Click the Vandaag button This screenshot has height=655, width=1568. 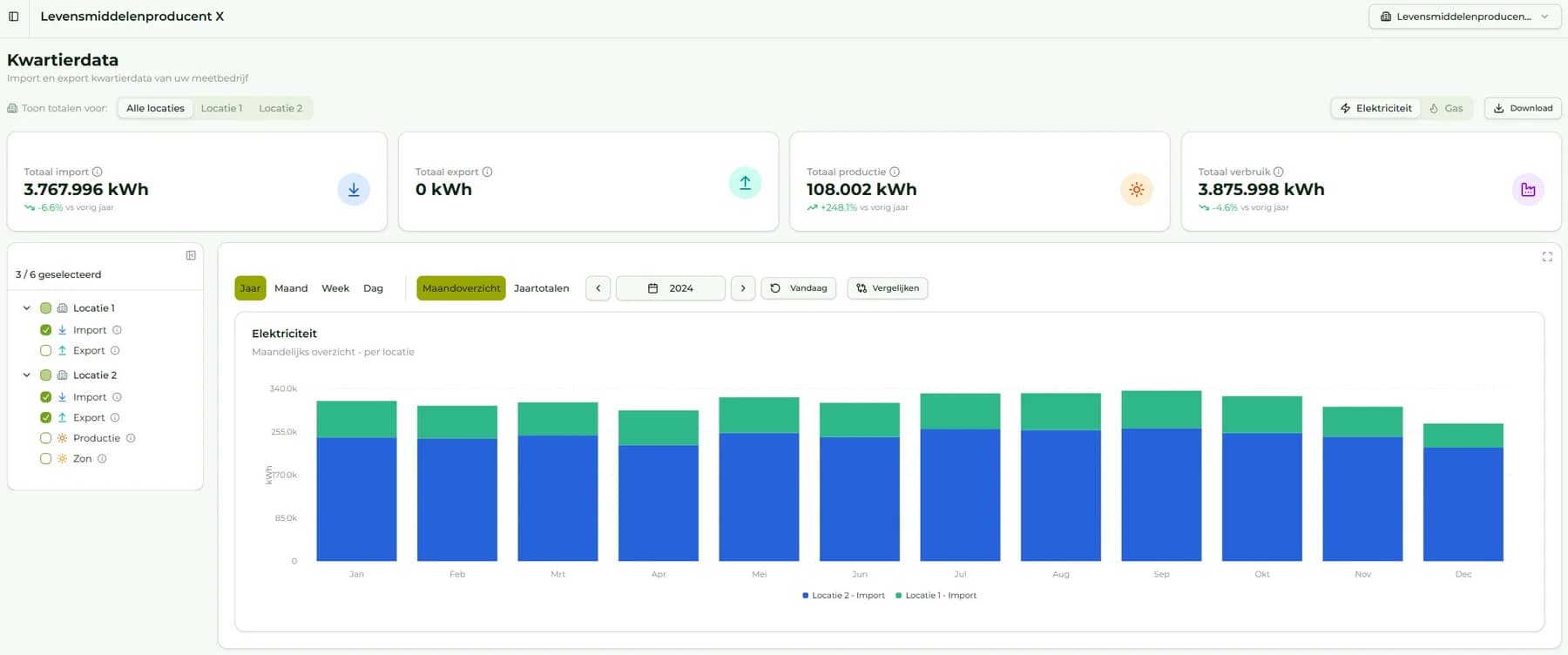(799, 288)
